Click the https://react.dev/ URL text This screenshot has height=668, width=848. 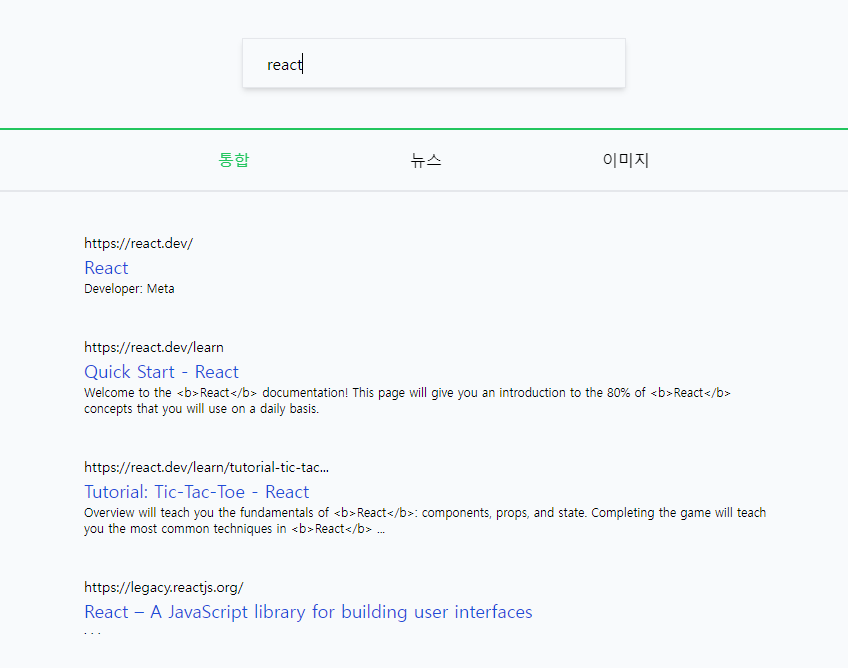coord(138,243)
